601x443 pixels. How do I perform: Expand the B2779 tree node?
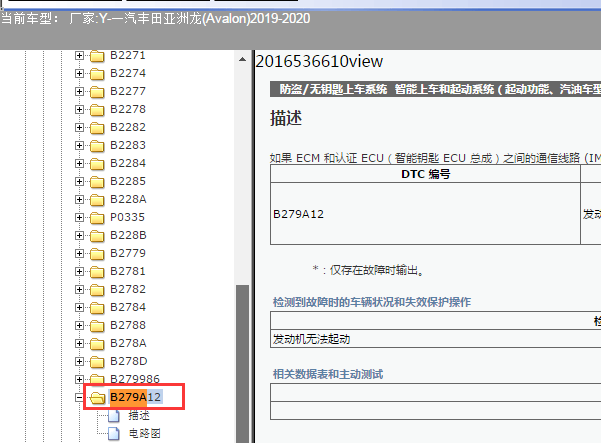79,254
